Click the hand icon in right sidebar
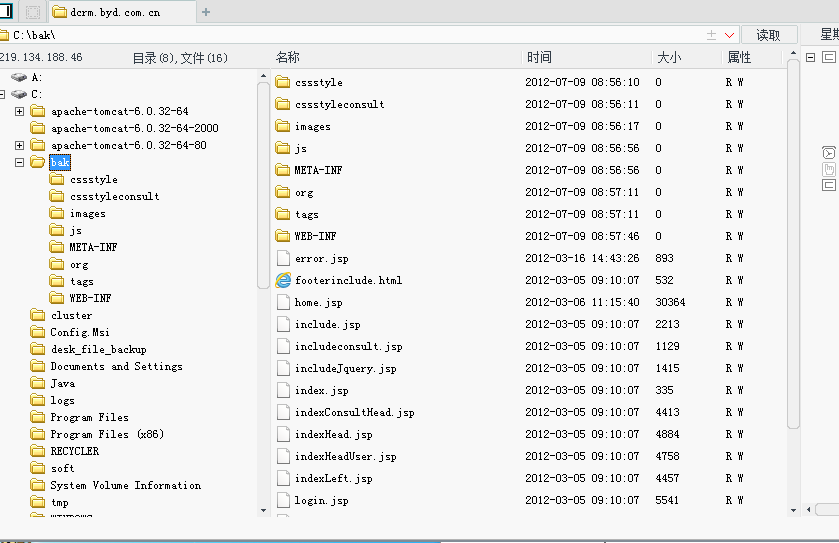The height and width of the screenshot is (543, 839). pos(829,170)
